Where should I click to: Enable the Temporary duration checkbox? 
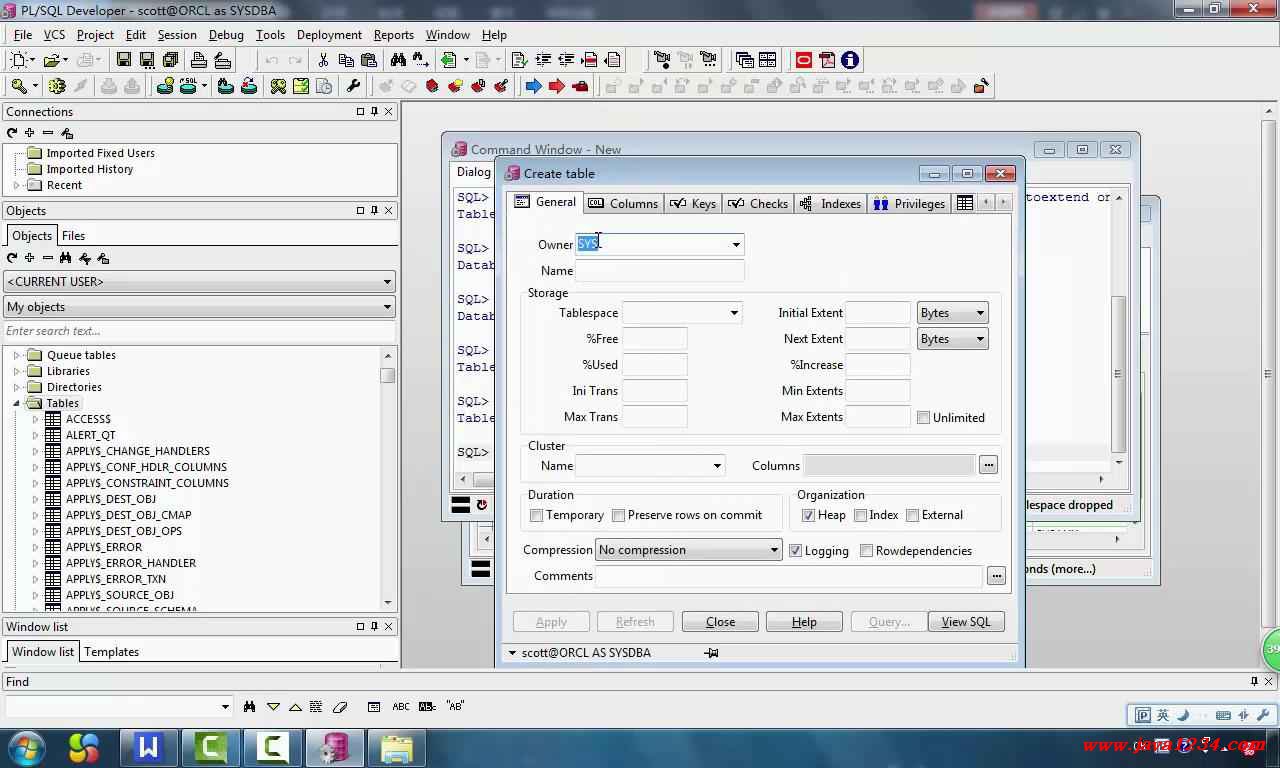coord(537,516)
